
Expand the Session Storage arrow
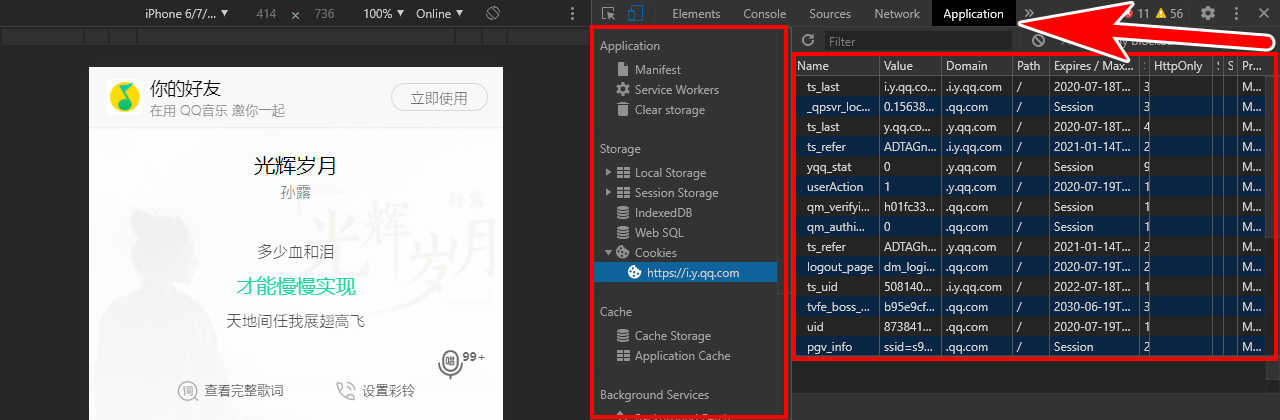608,193
